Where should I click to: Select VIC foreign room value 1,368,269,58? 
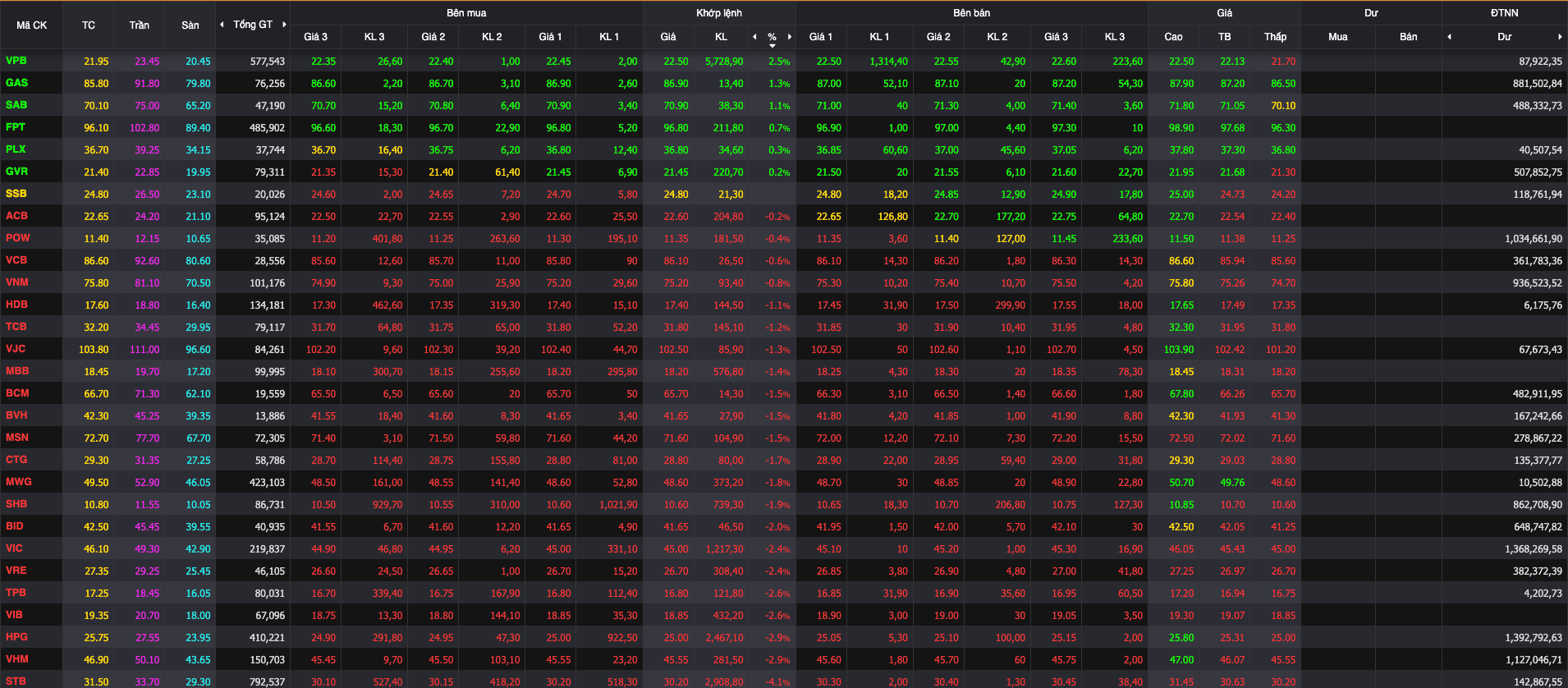pos(1534,549)
